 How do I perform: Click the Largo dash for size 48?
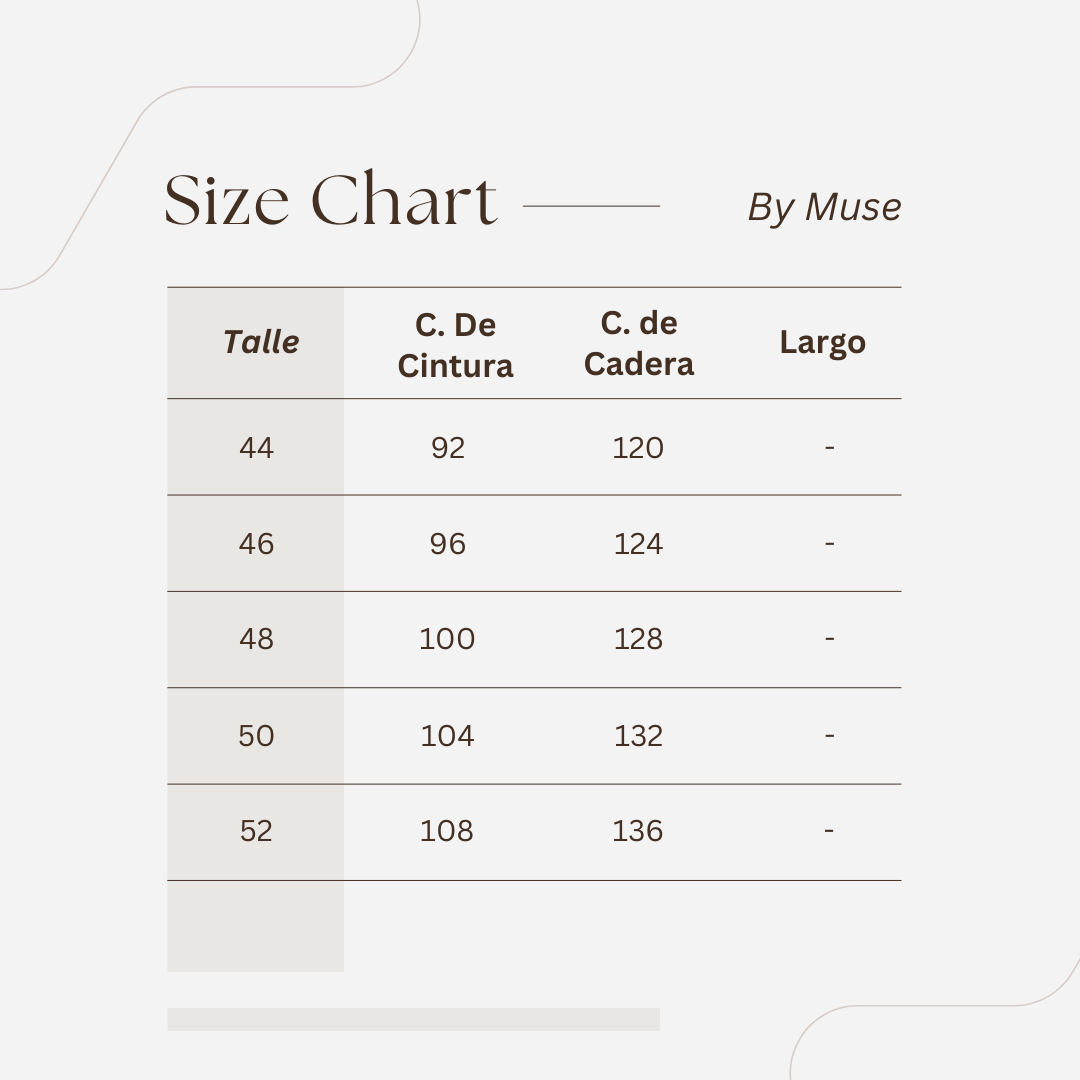pos(830,639)
